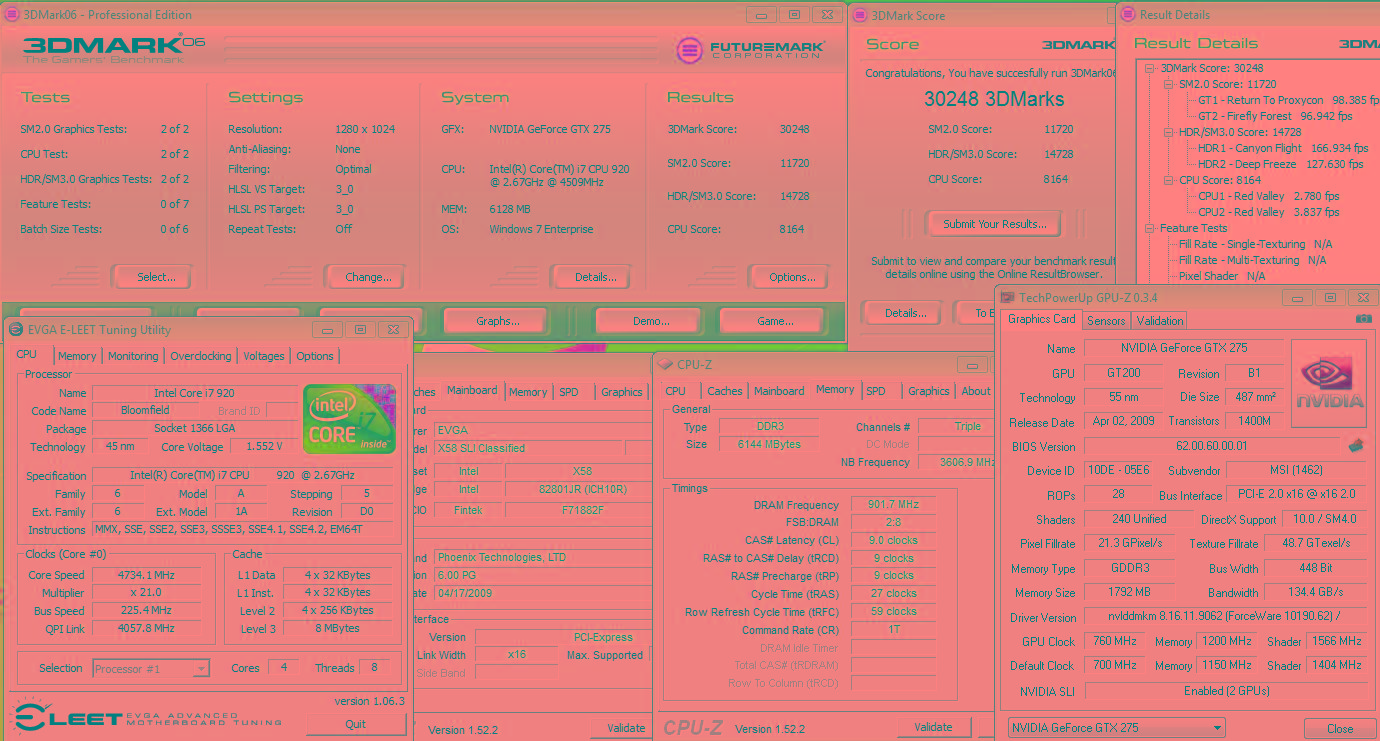The height and width of the screenshot is (741, 1380).
Task: Click the EVGA E-LEET title bar icon
Action: click(x=16, y=329)
